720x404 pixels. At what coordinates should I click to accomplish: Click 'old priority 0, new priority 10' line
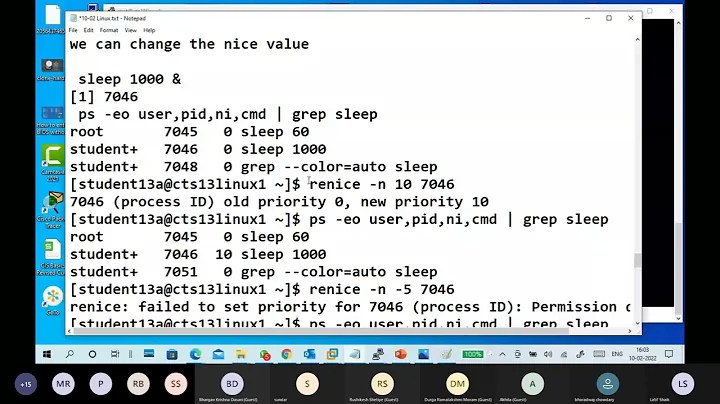[279, 202]
